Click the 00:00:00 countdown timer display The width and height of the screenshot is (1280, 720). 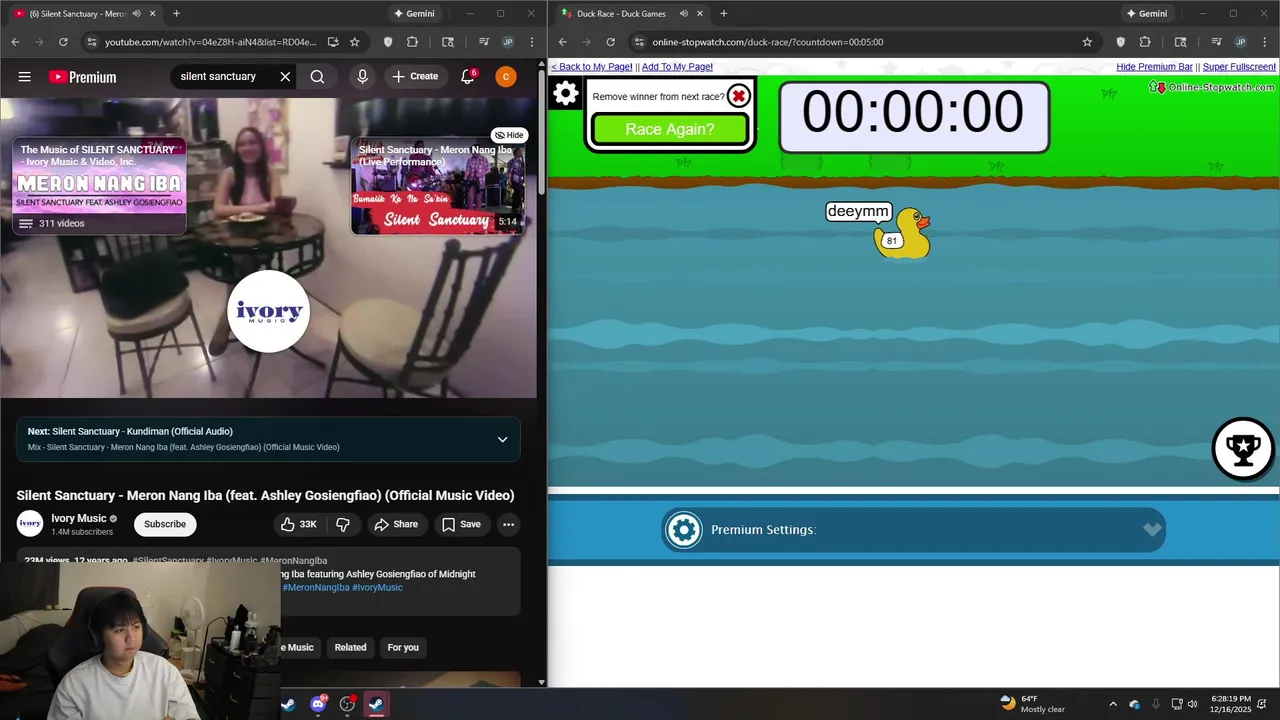click(x=913, y=116)
